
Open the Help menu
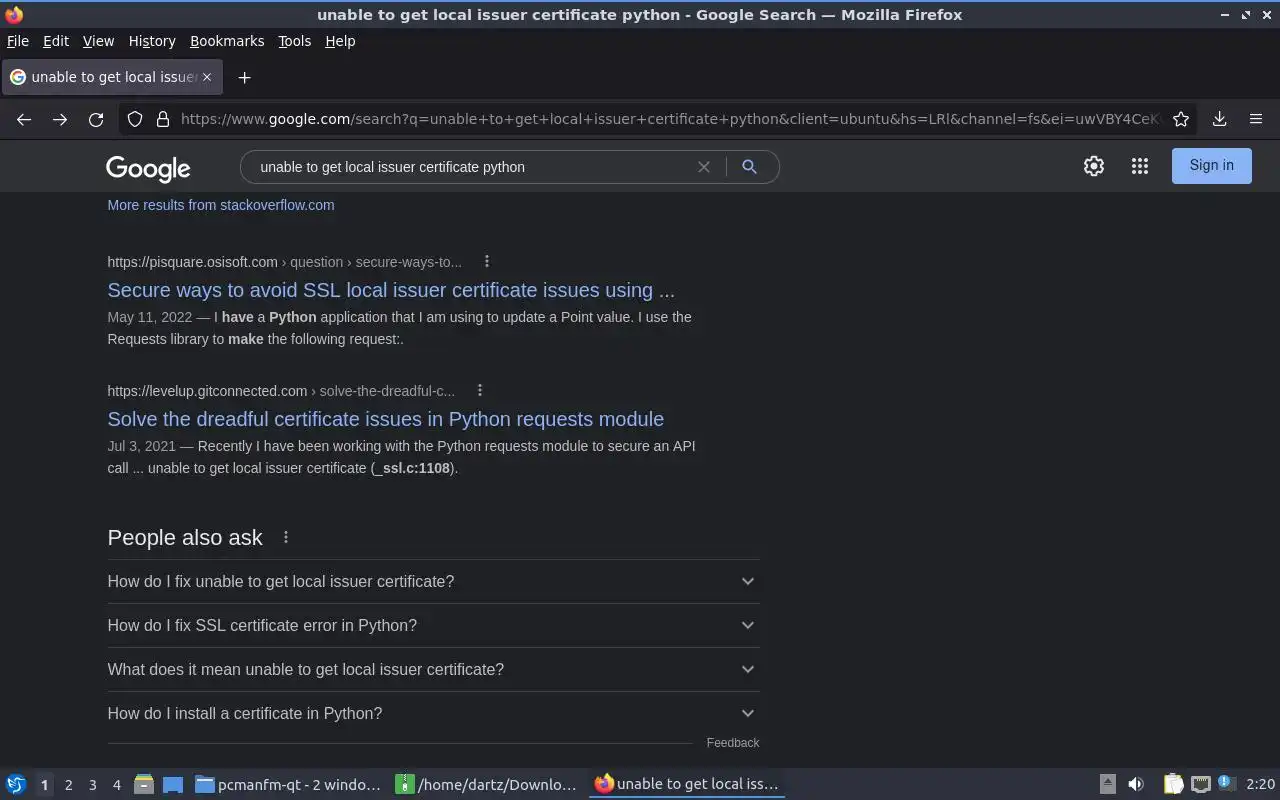coord(340,41)
